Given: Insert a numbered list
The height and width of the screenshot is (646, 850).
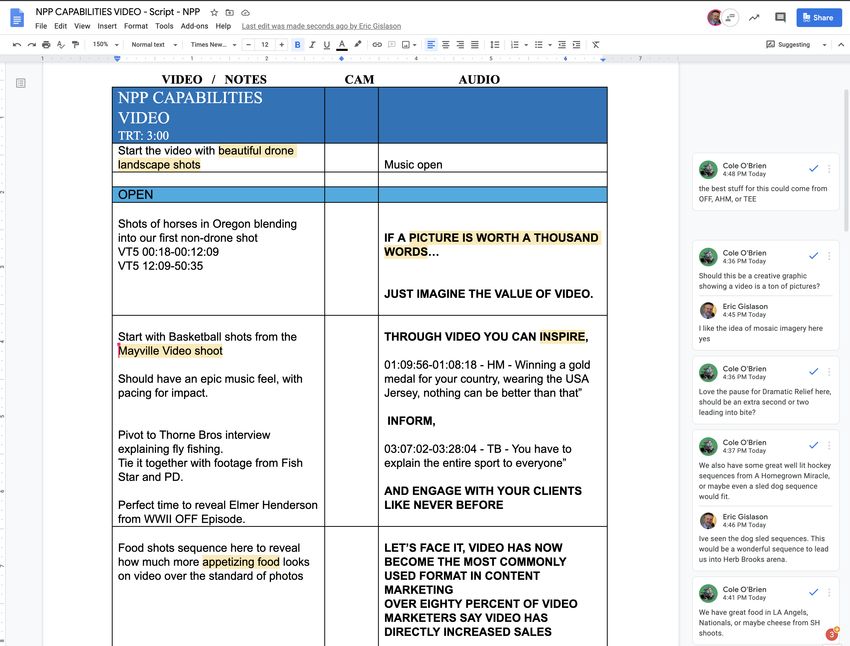Looking at the screenshot, I should [514, 44].
